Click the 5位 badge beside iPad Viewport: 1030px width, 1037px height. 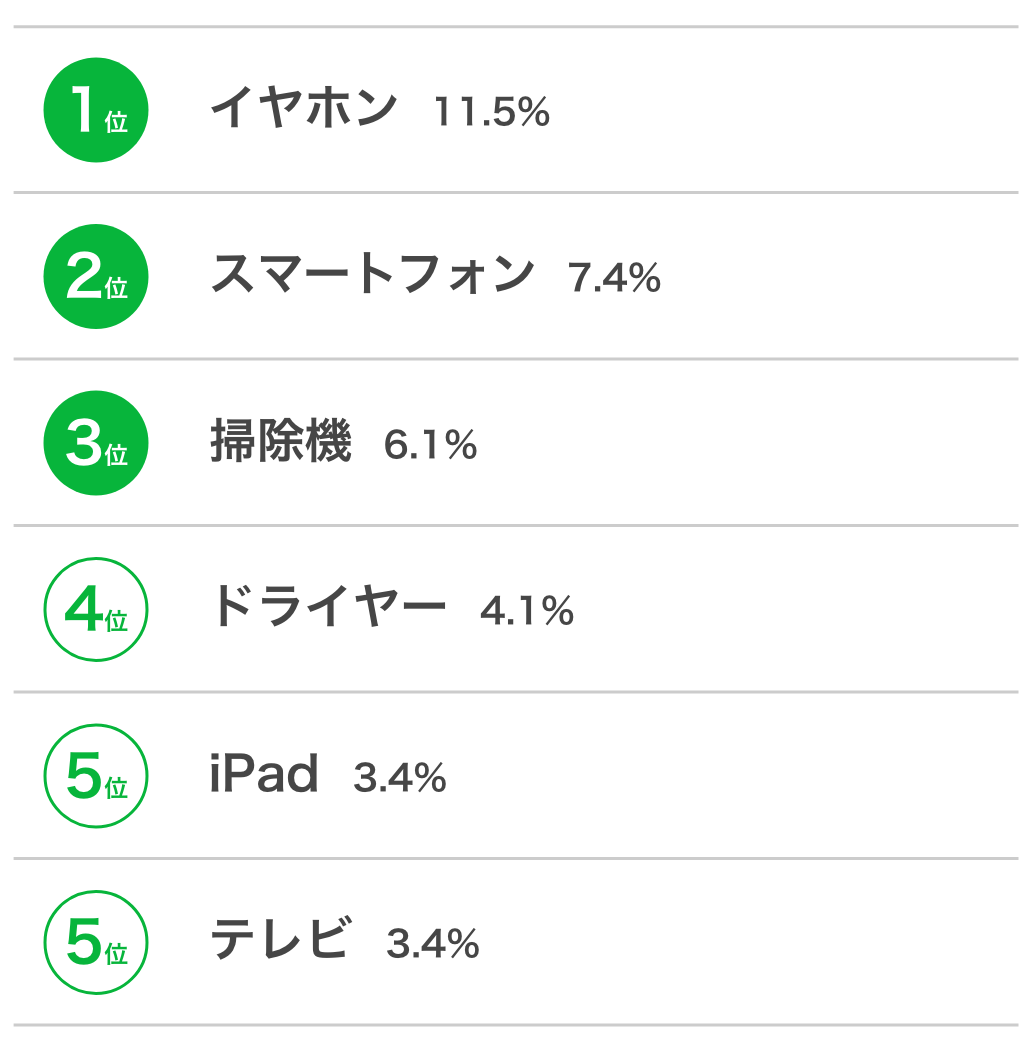coord(96,776)
